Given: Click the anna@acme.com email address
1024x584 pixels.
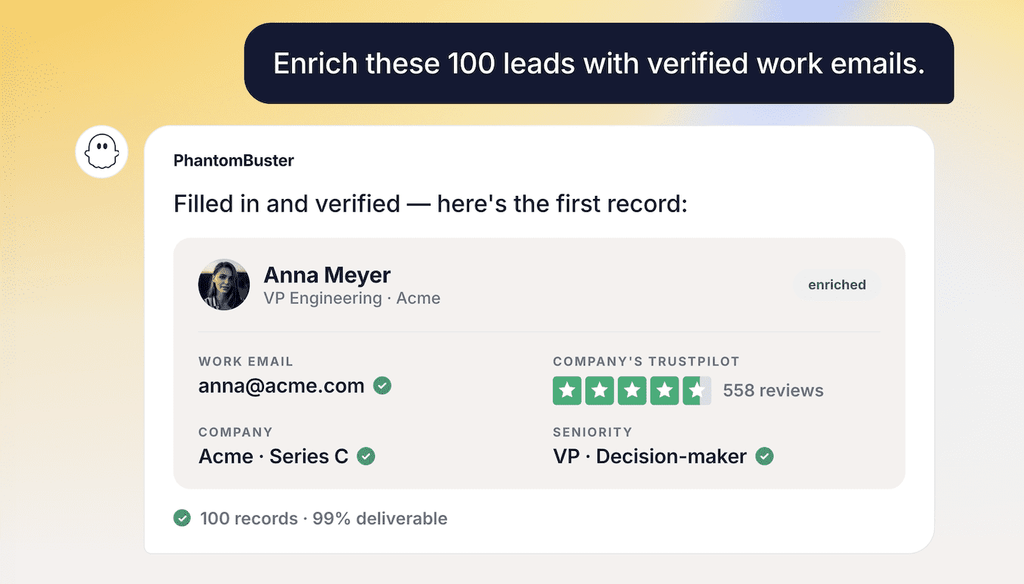Looking at the screenshot, I should (x=281, y=386).
